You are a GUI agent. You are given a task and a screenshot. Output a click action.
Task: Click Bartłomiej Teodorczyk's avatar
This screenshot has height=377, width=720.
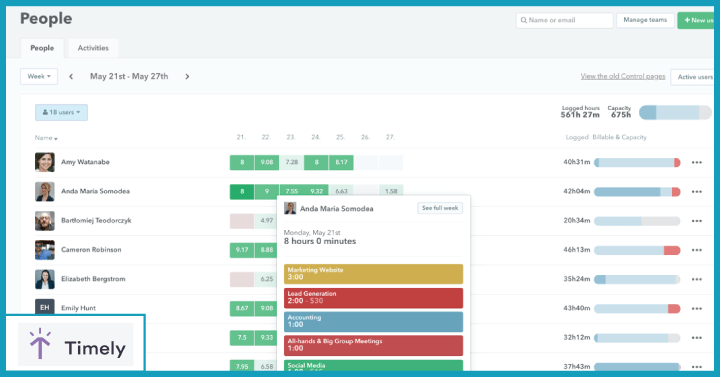click(x=45, y=221)
